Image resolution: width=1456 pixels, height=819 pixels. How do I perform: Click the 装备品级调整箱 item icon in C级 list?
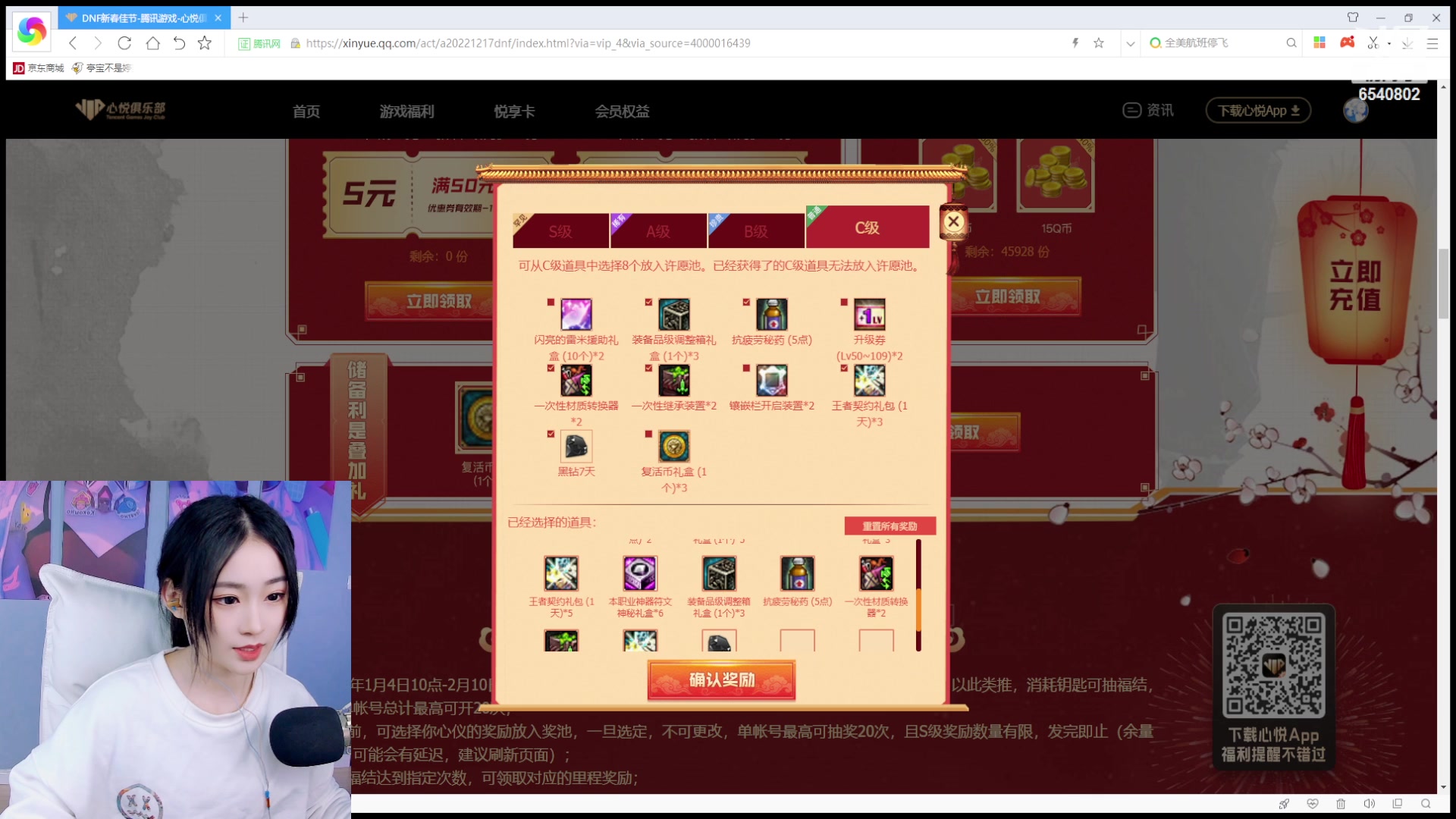(x=674, y=314)
